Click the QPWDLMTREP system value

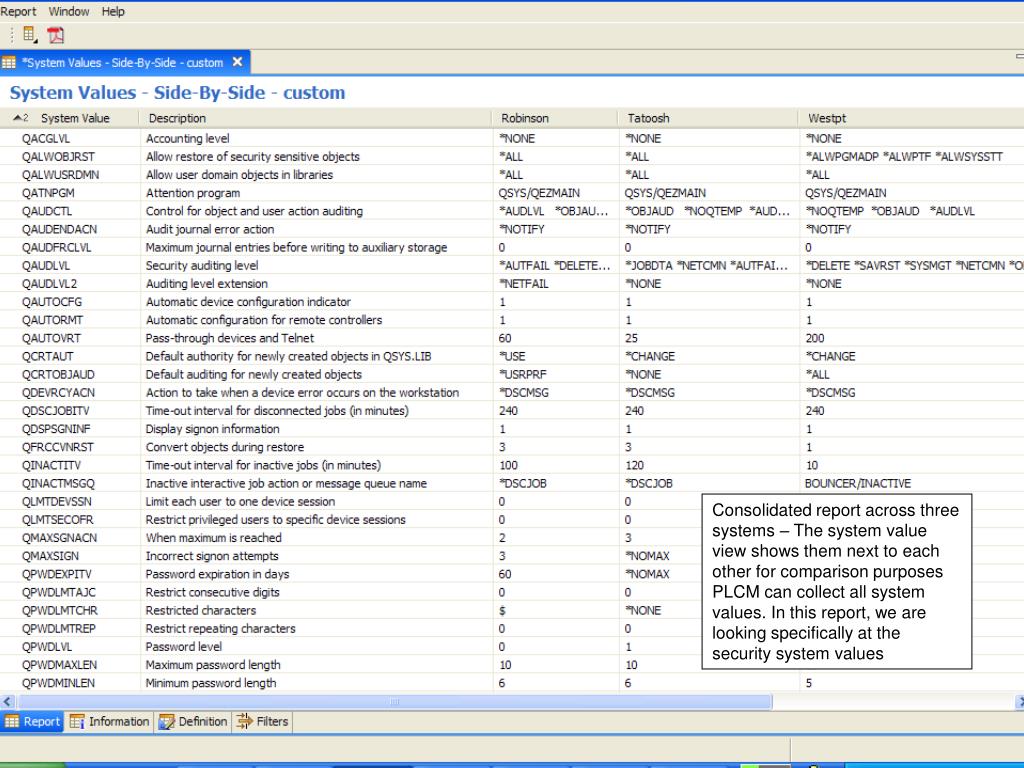(58, 629)
